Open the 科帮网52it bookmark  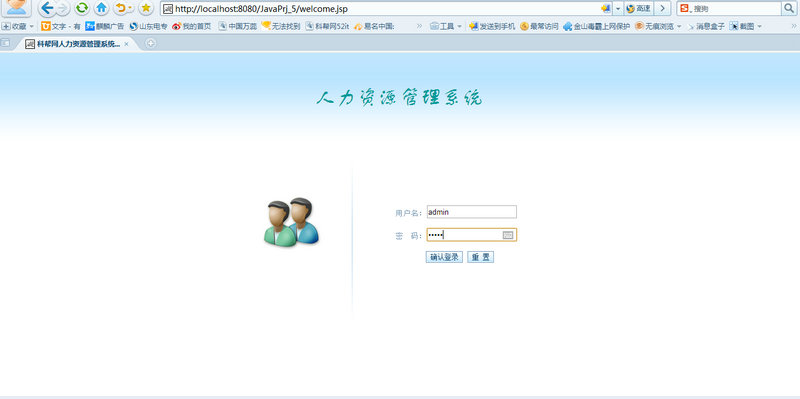click(x=327, y=26)
